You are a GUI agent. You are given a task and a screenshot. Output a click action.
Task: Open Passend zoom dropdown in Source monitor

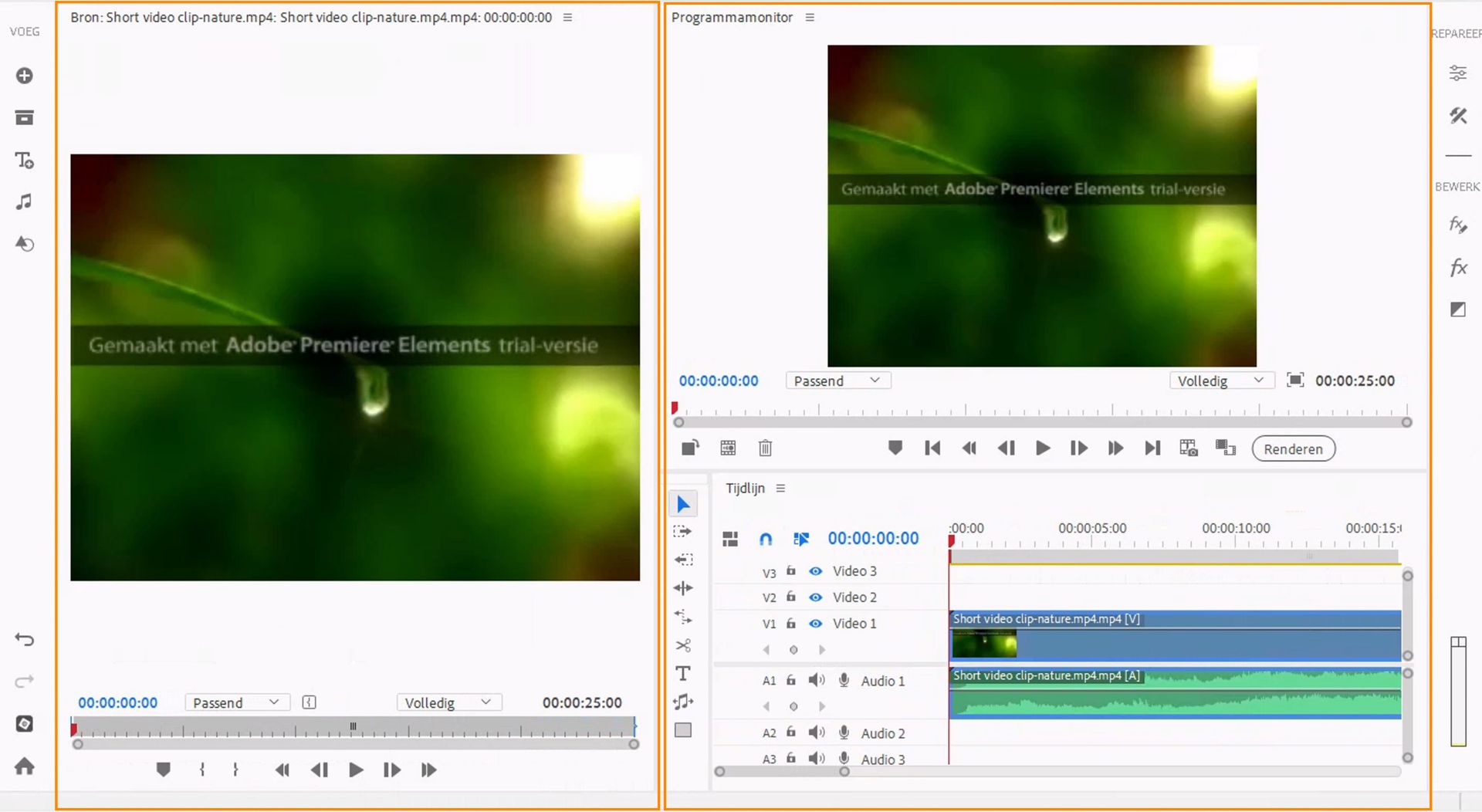click(x=237, y=702)
